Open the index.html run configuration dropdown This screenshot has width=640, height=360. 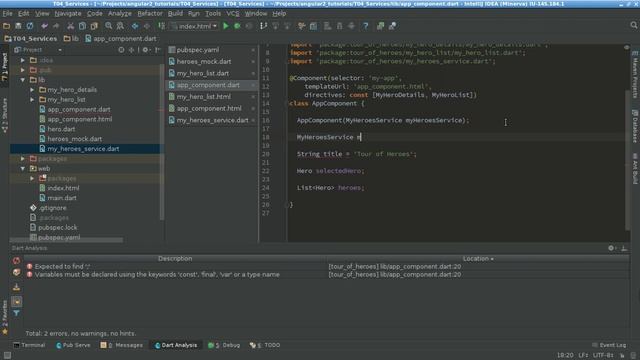[194, 26]
